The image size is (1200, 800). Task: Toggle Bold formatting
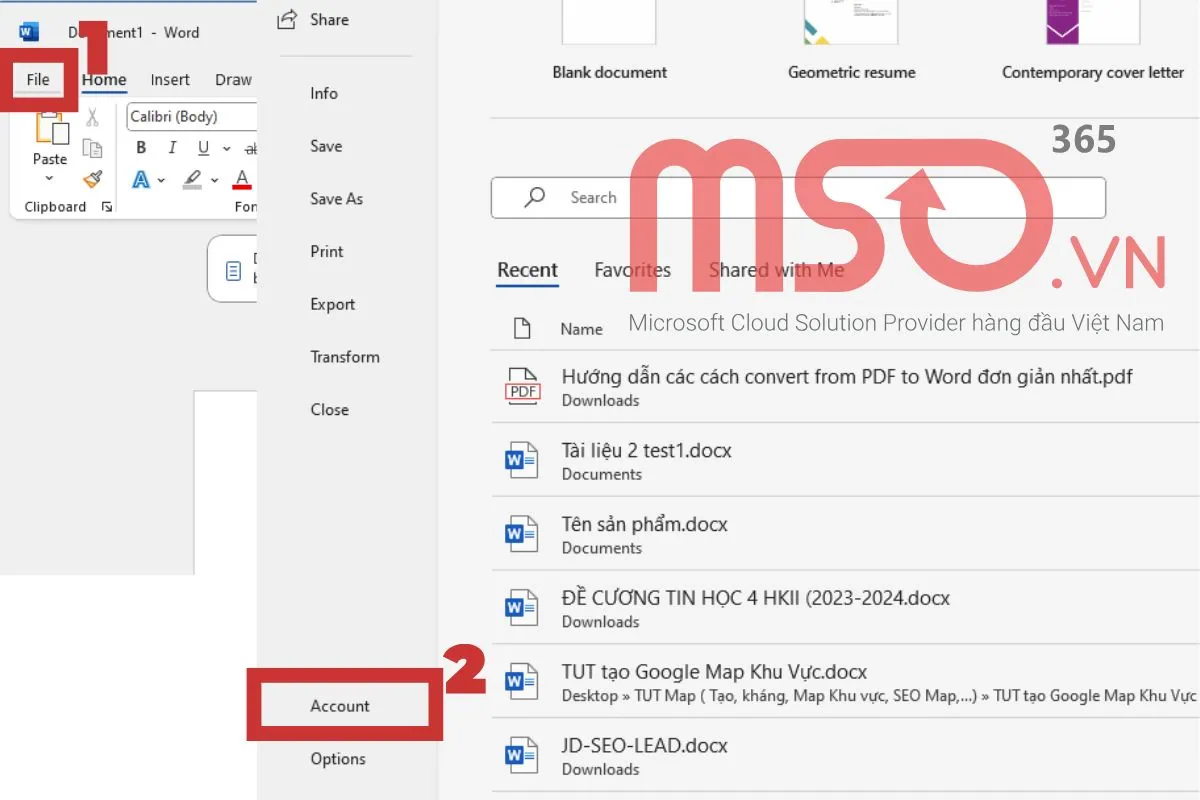pyautogui.click(x=141, y=148)
